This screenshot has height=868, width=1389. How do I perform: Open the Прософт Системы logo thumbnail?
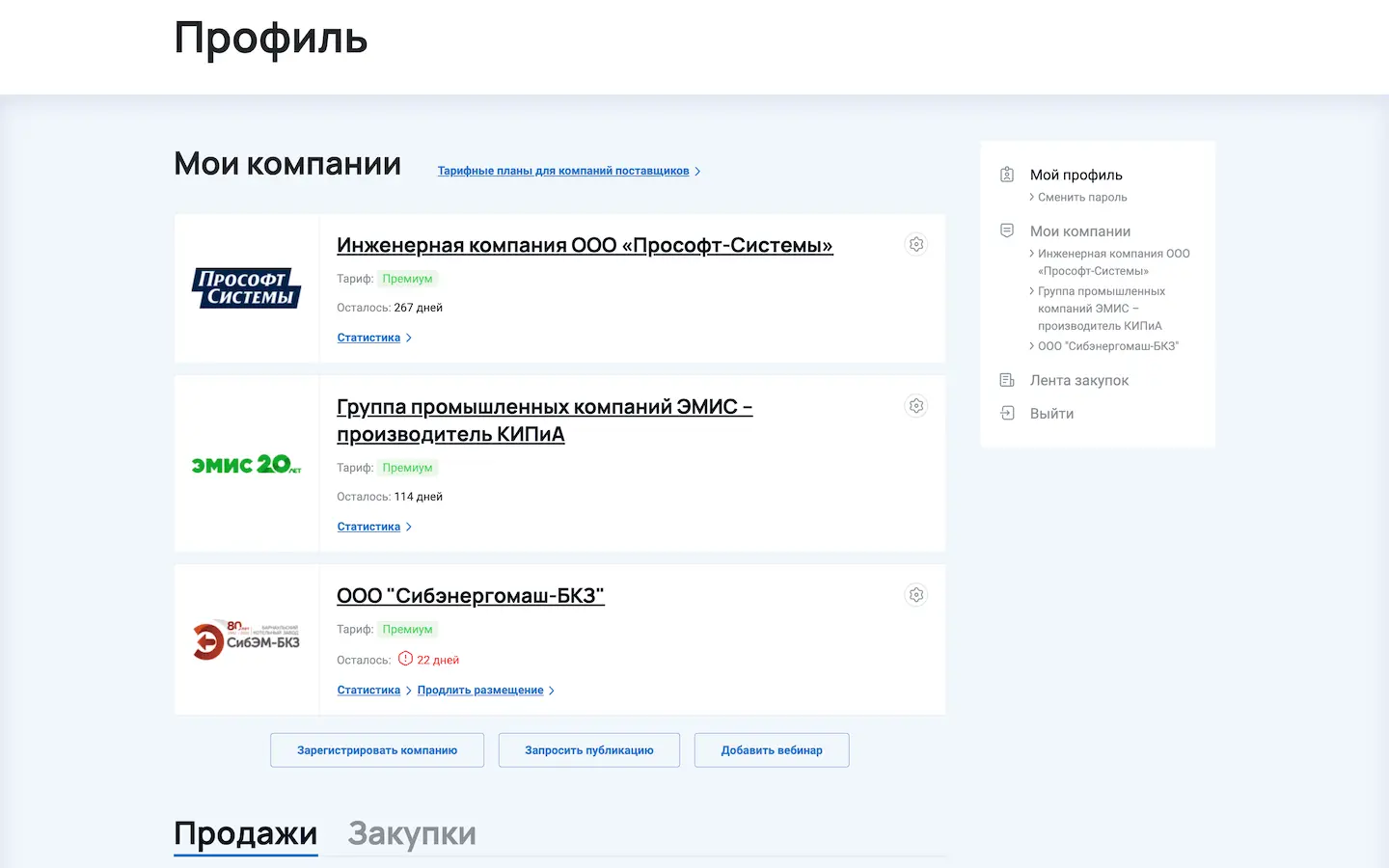(247, 288)
